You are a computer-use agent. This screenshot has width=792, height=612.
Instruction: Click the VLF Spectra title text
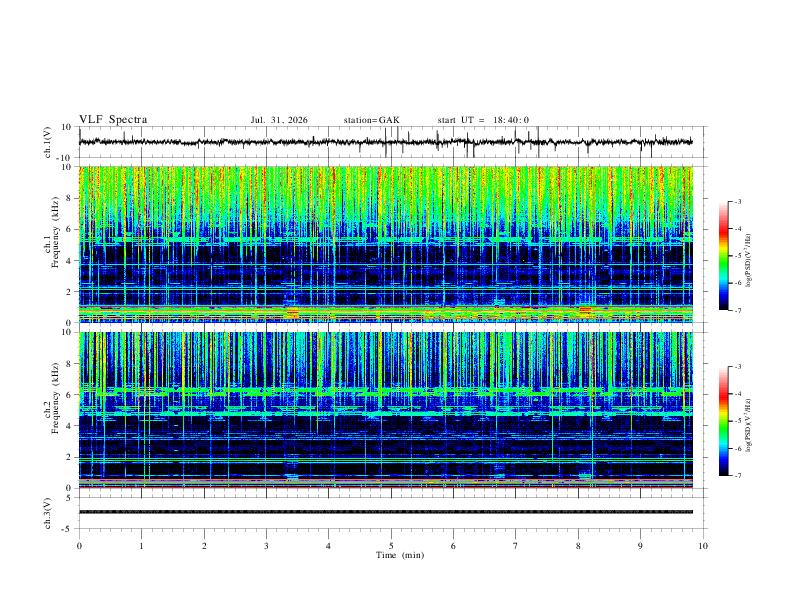(113, 120)
